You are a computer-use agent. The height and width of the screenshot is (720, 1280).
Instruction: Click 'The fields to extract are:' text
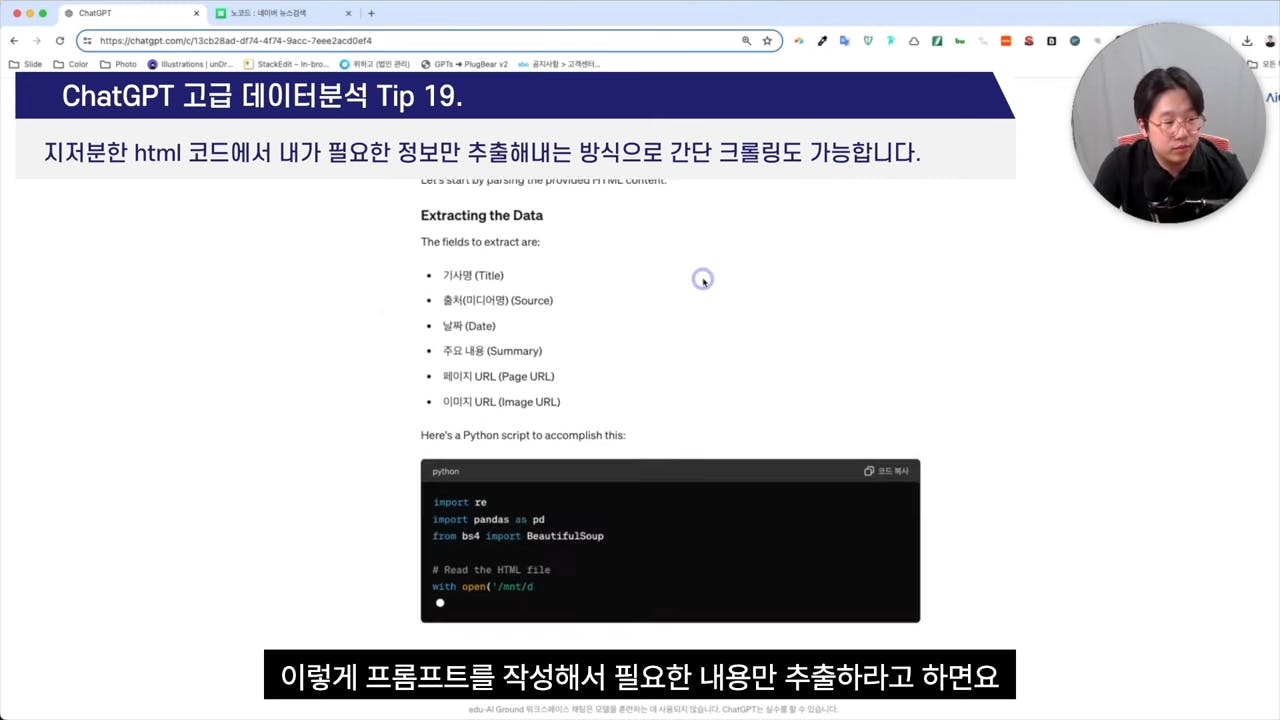click(x=480, y=242)
